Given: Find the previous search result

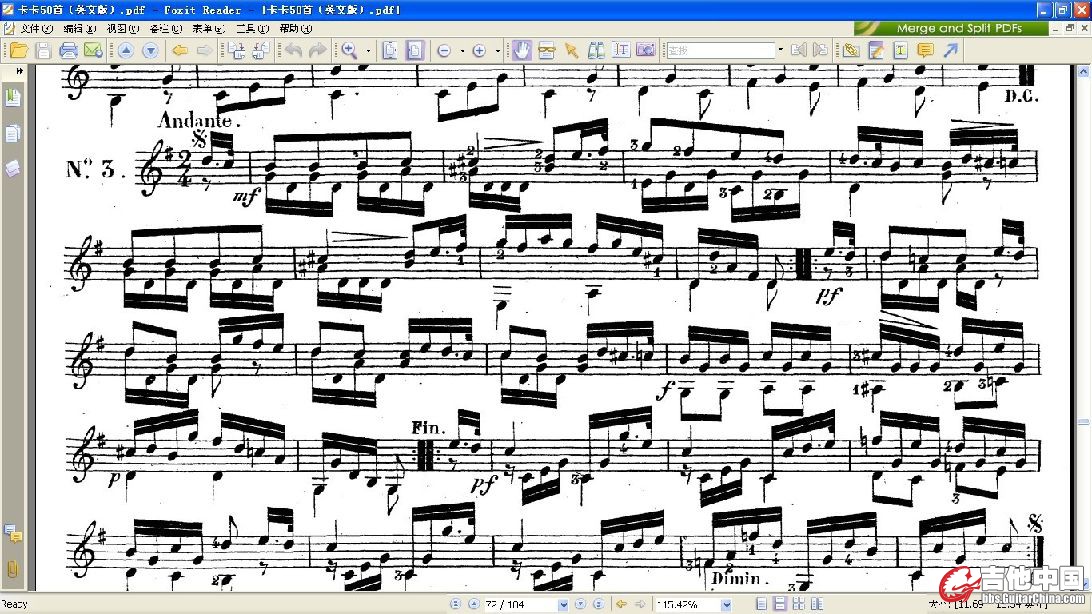Looking at the screenshot, I should (x=799, y=50).
